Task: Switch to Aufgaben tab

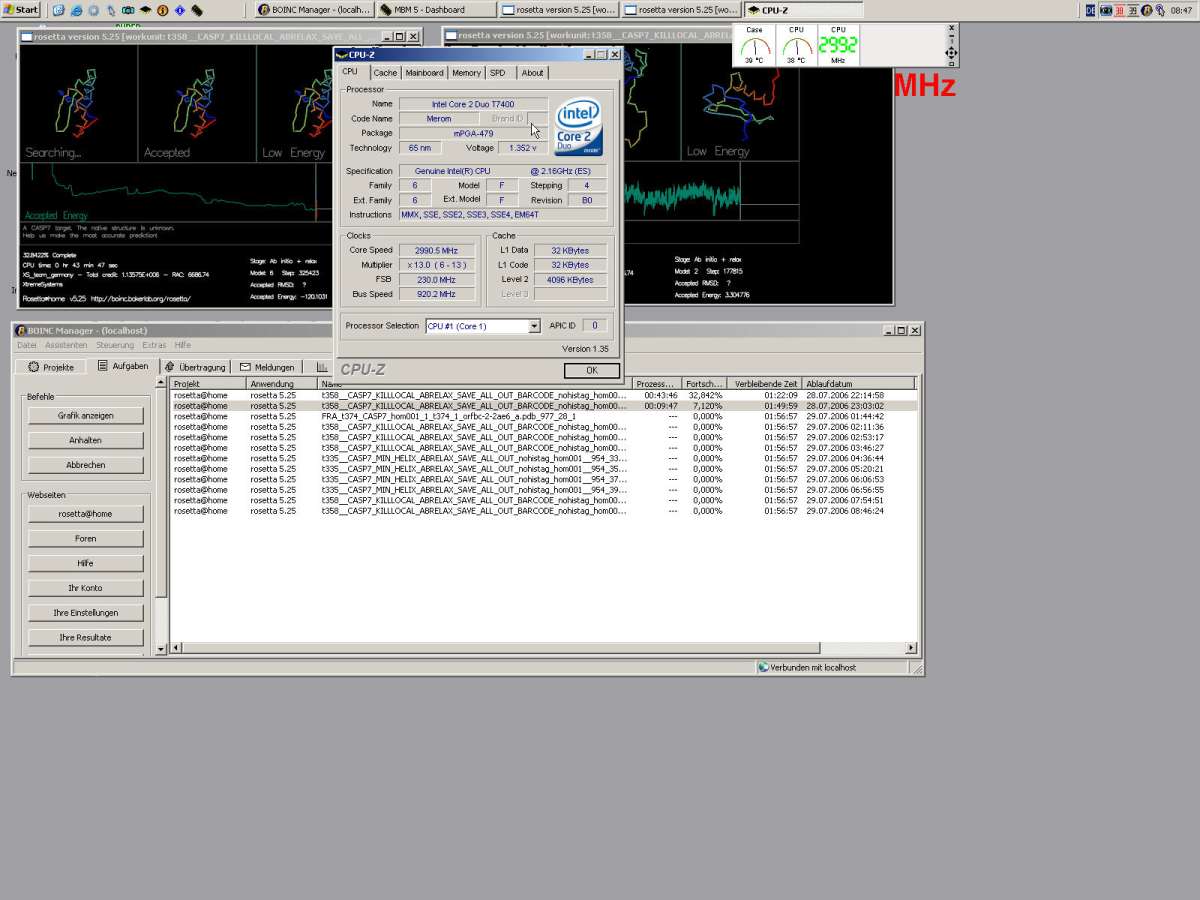Action: pos(123,366)
